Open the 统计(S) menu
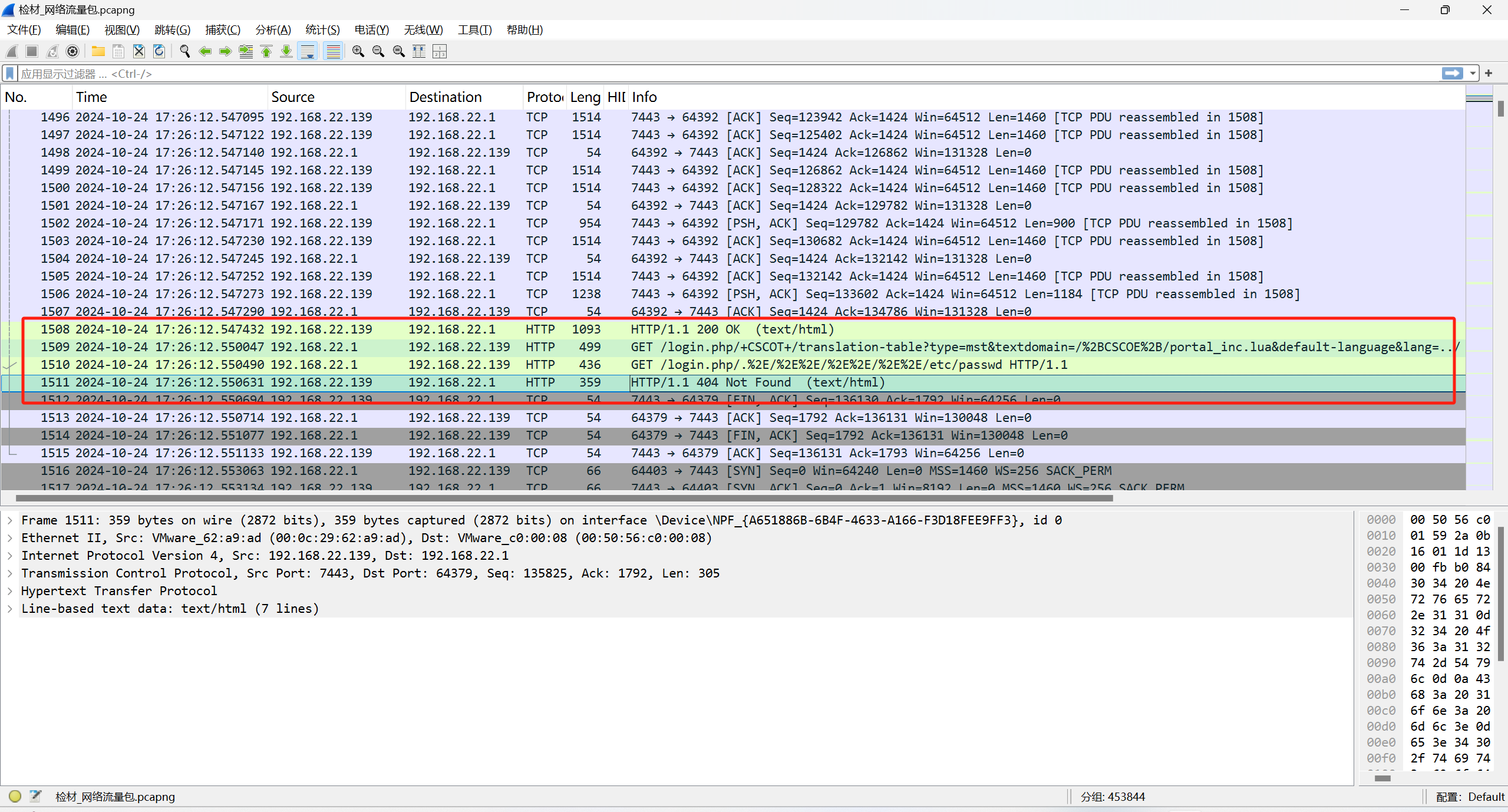The image size is (1508, 812). (x=322, y=30)
